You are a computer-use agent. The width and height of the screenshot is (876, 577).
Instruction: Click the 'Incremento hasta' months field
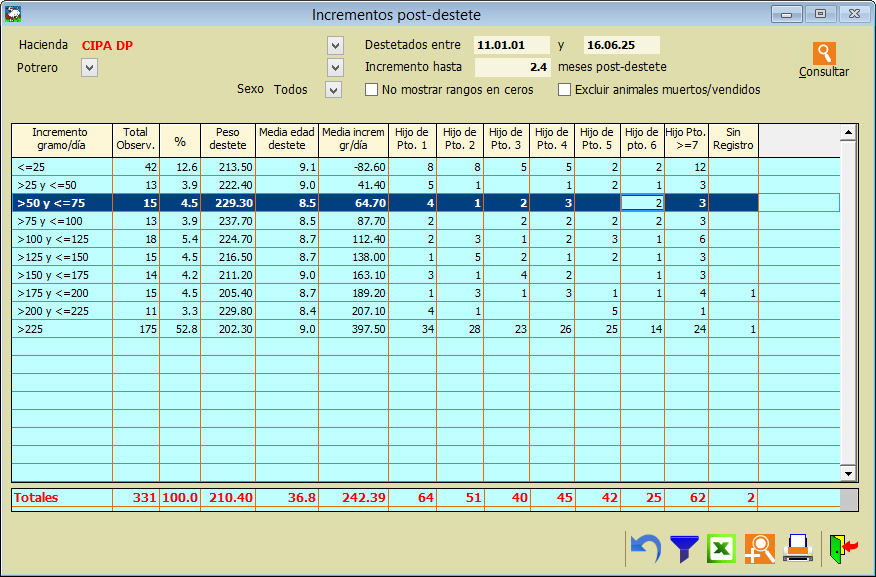(x=512, y=68)
